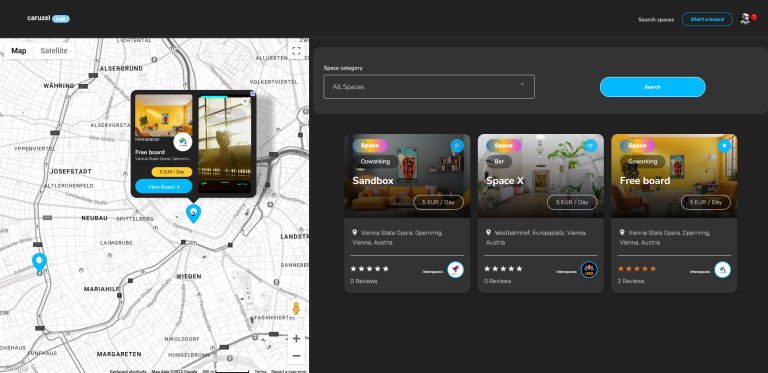768x373 pixels.
Task: Click the Interspaces logo on Sandbox card
Action: click(456, 270)
